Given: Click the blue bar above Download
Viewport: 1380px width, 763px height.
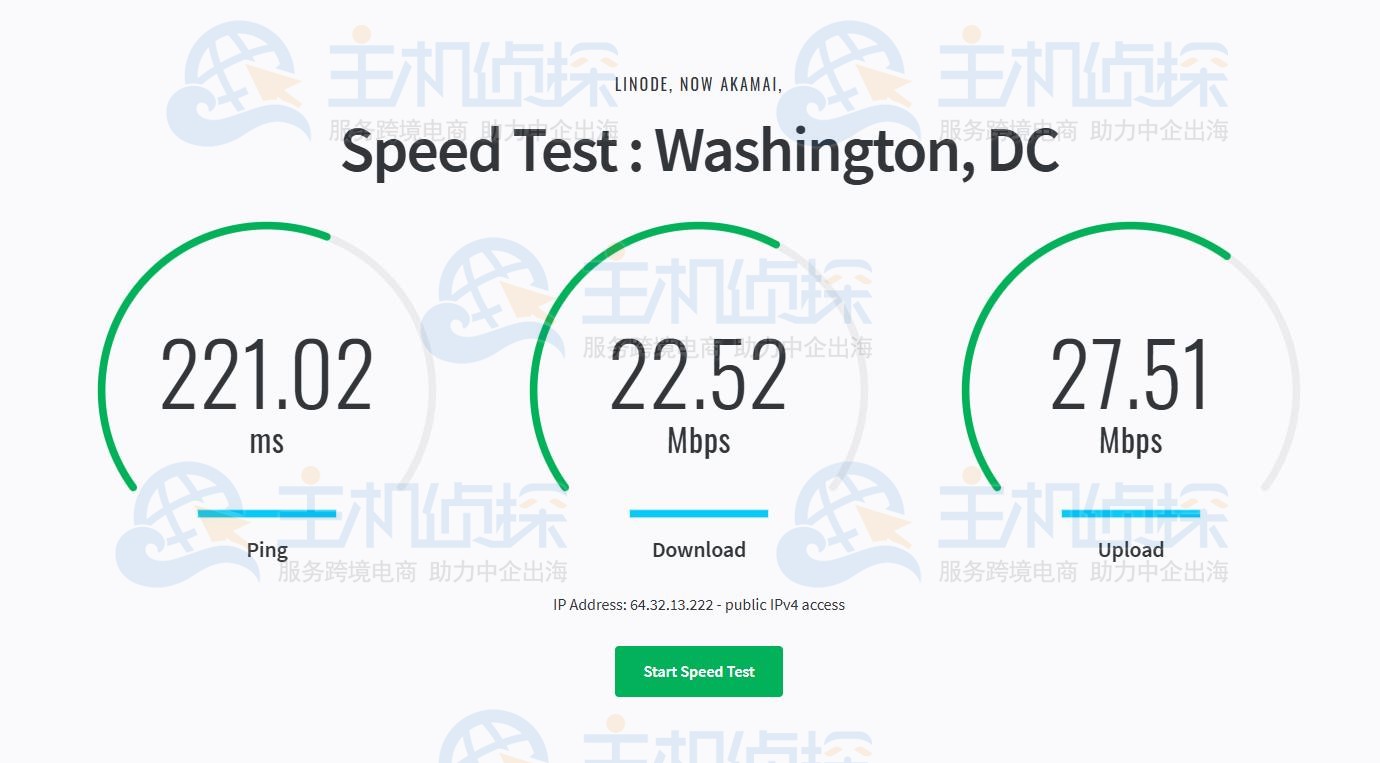Looking at the screenshot, I should tap(698, 514).
